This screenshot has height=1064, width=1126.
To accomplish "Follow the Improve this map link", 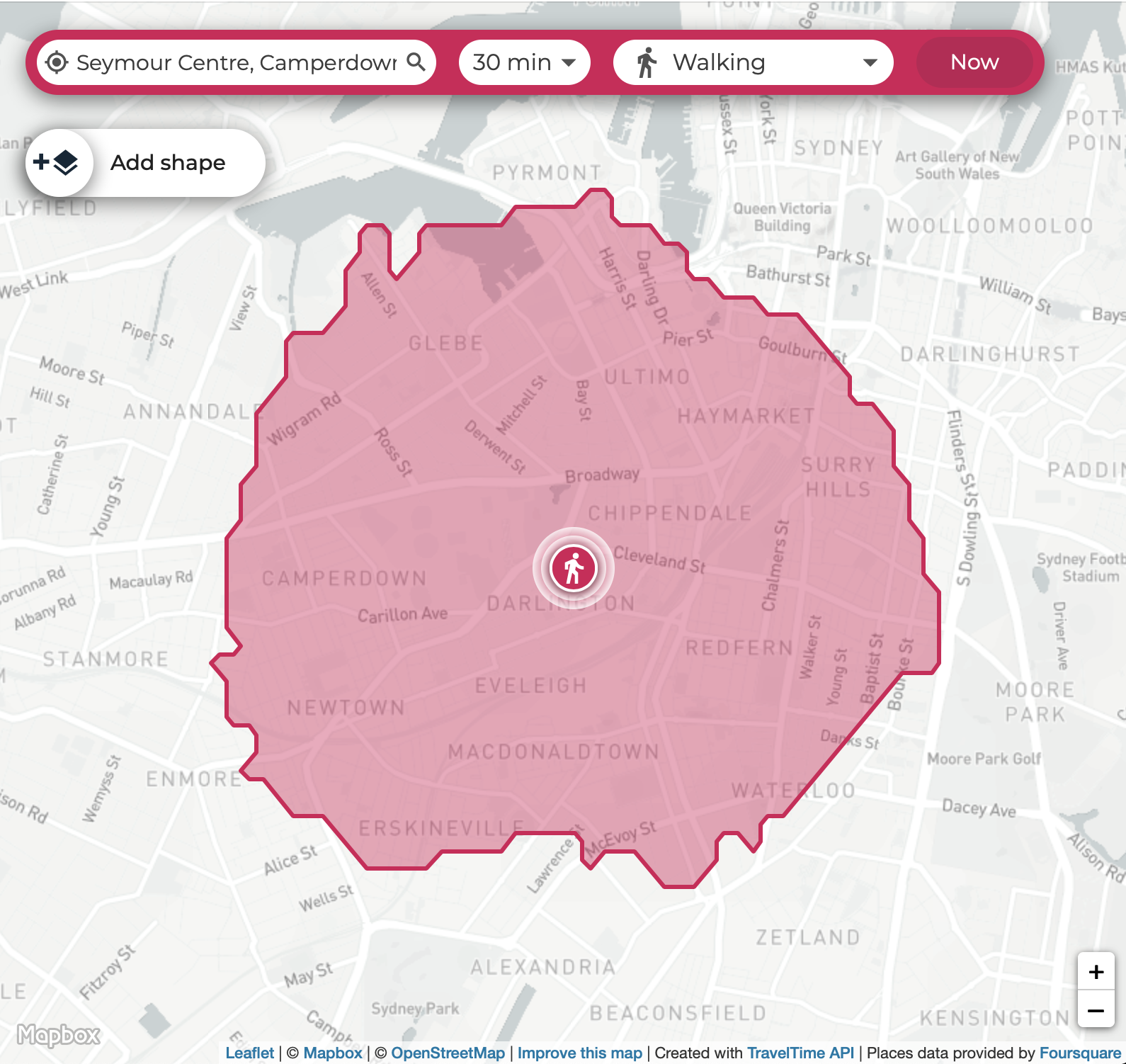I will tap(579, 1053).
